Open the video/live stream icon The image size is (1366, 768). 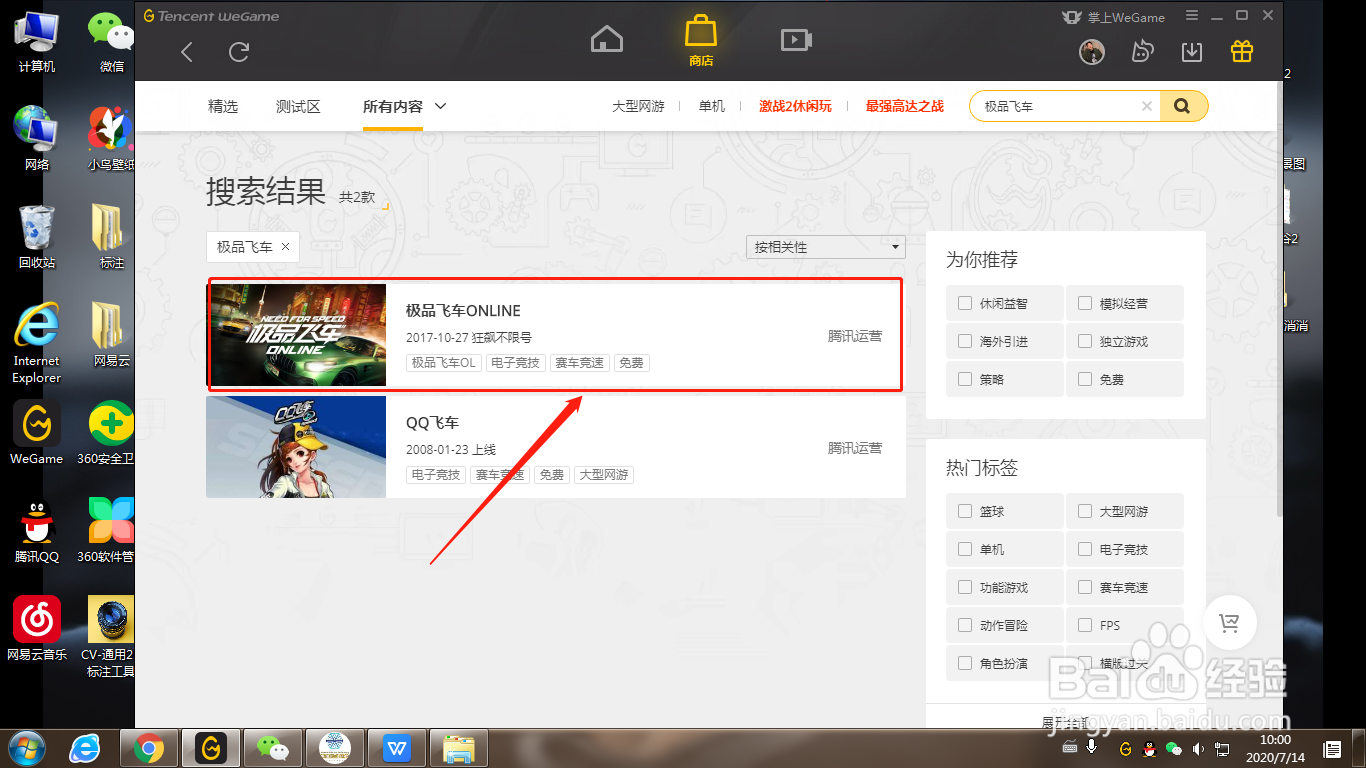(x=796, y=39)
